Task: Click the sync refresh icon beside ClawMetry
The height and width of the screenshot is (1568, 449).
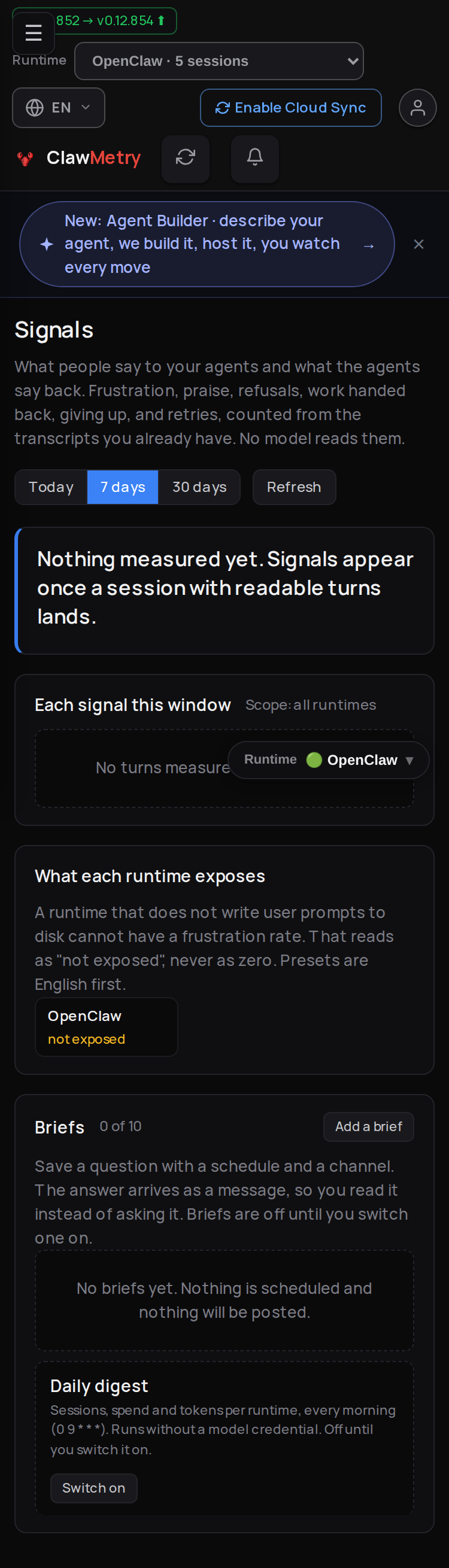Action: click(x=186, y=158)
